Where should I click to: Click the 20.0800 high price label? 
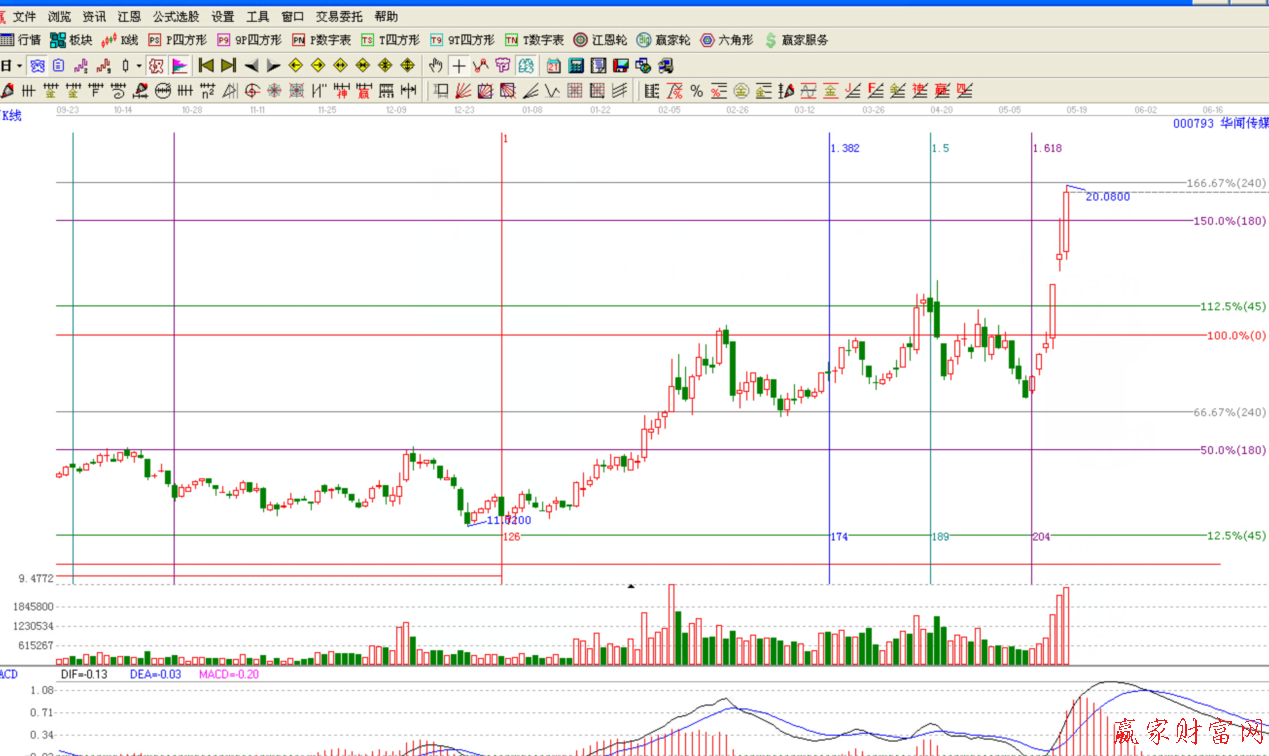(1108, 197)
